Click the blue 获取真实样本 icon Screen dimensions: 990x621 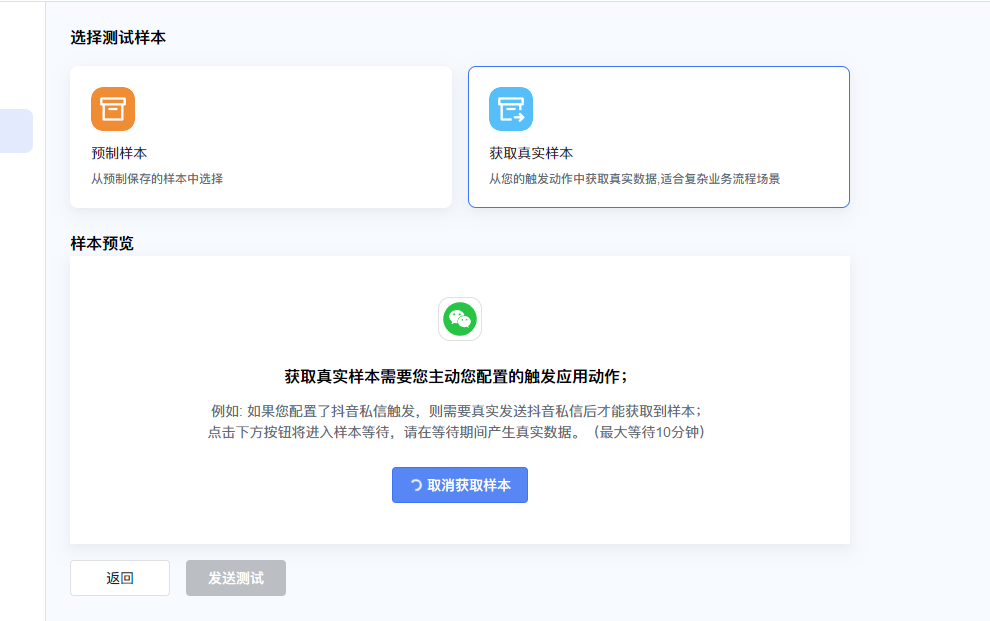coord(511,109)
